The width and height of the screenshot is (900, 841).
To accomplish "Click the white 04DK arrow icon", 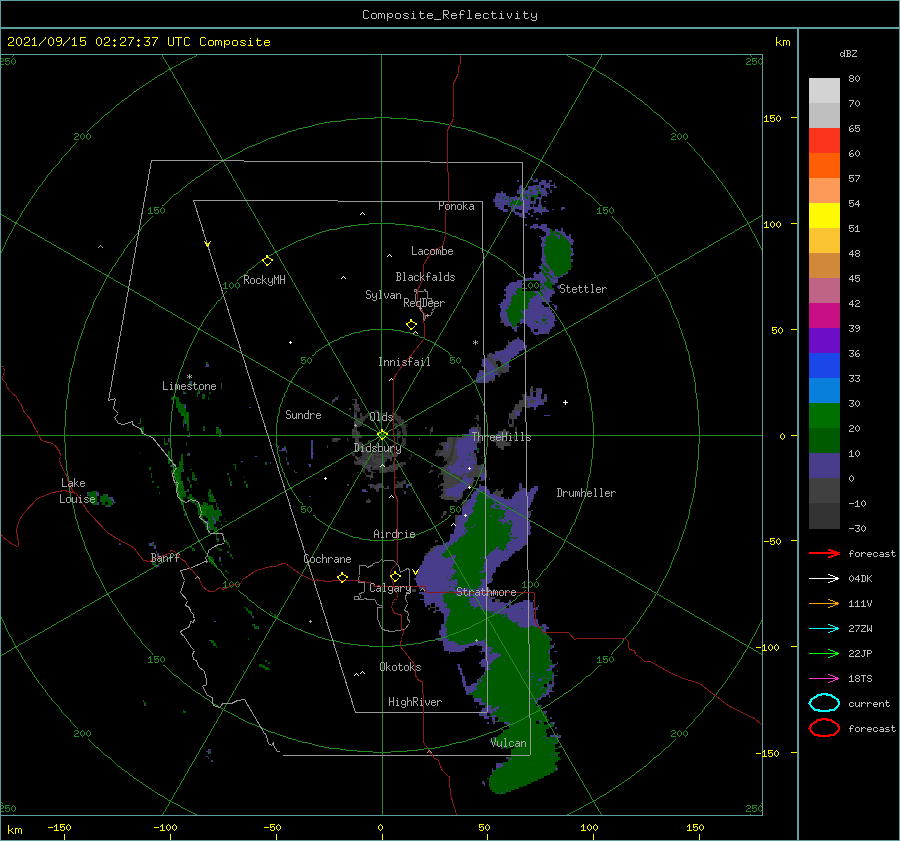I will point(824,578).
